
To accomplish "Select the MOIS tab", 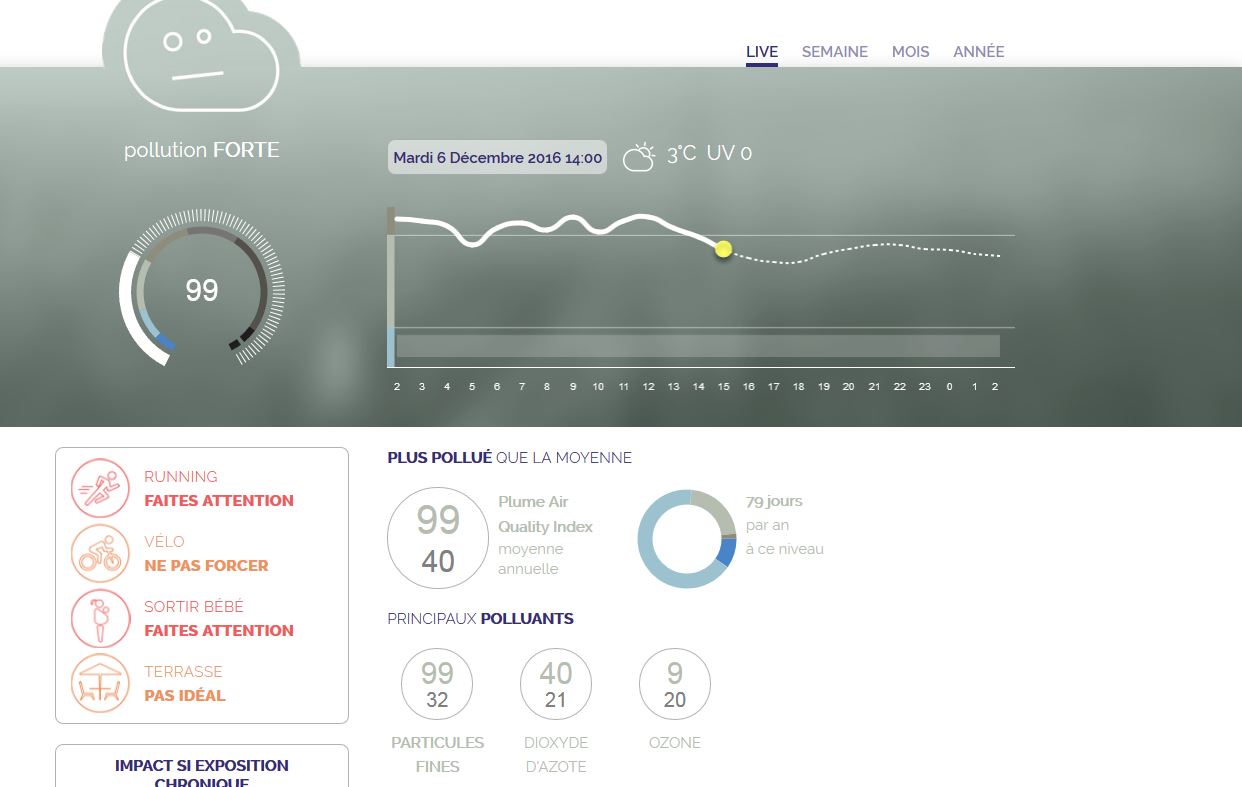I will 911,52.
